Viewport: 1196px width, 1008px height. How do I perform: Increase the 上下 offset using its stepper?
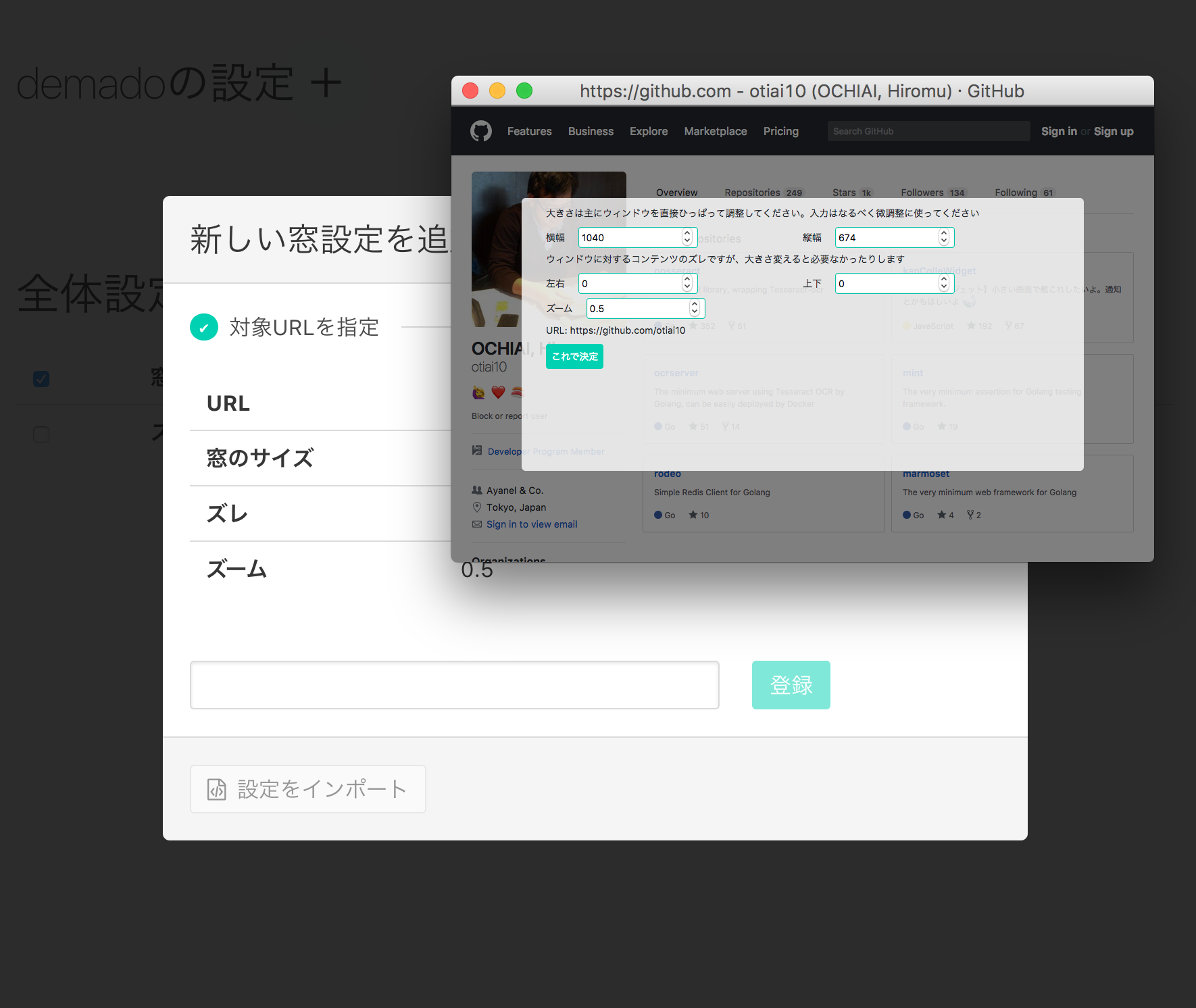pos(943,279)
